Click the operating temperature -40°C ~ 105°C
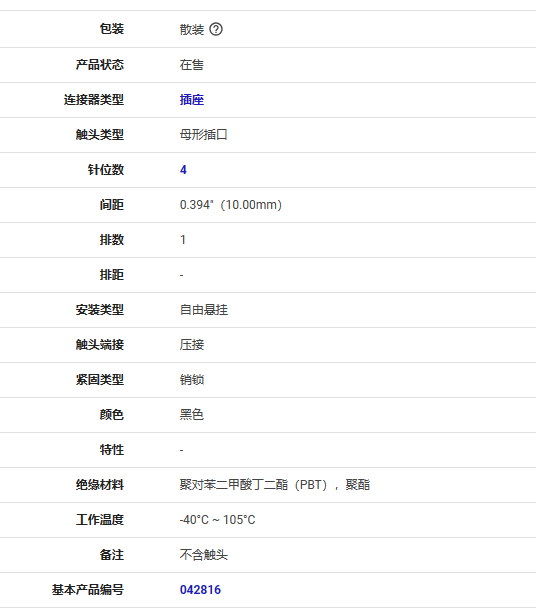This screenshot has height=610, width=536. coord(217,520)
